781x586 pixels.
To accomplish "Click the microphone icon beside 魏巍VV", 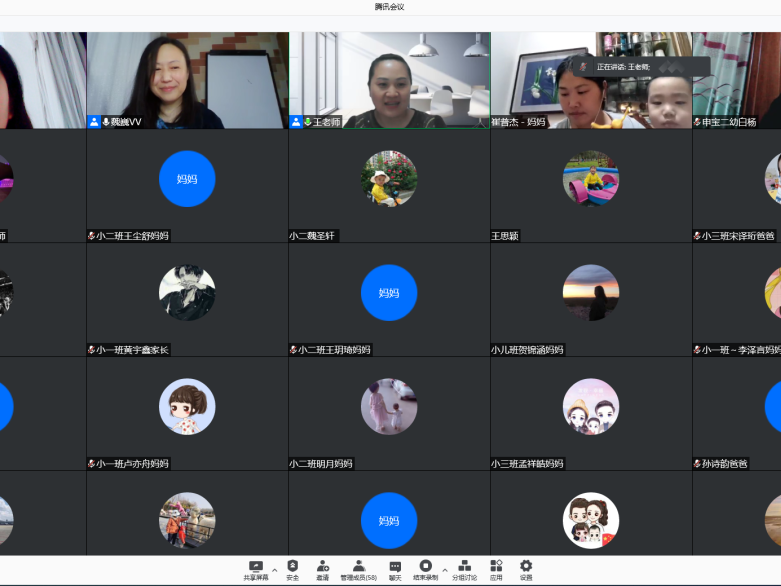I will tap(106, 121).
